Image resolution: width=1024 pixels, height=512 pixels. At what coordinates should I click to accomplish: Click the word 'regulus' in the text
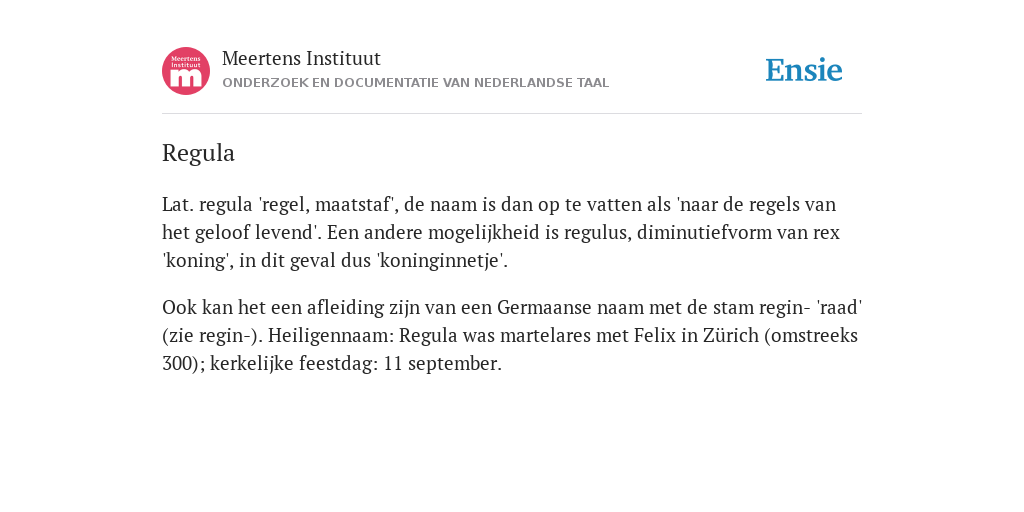point(597,232)
